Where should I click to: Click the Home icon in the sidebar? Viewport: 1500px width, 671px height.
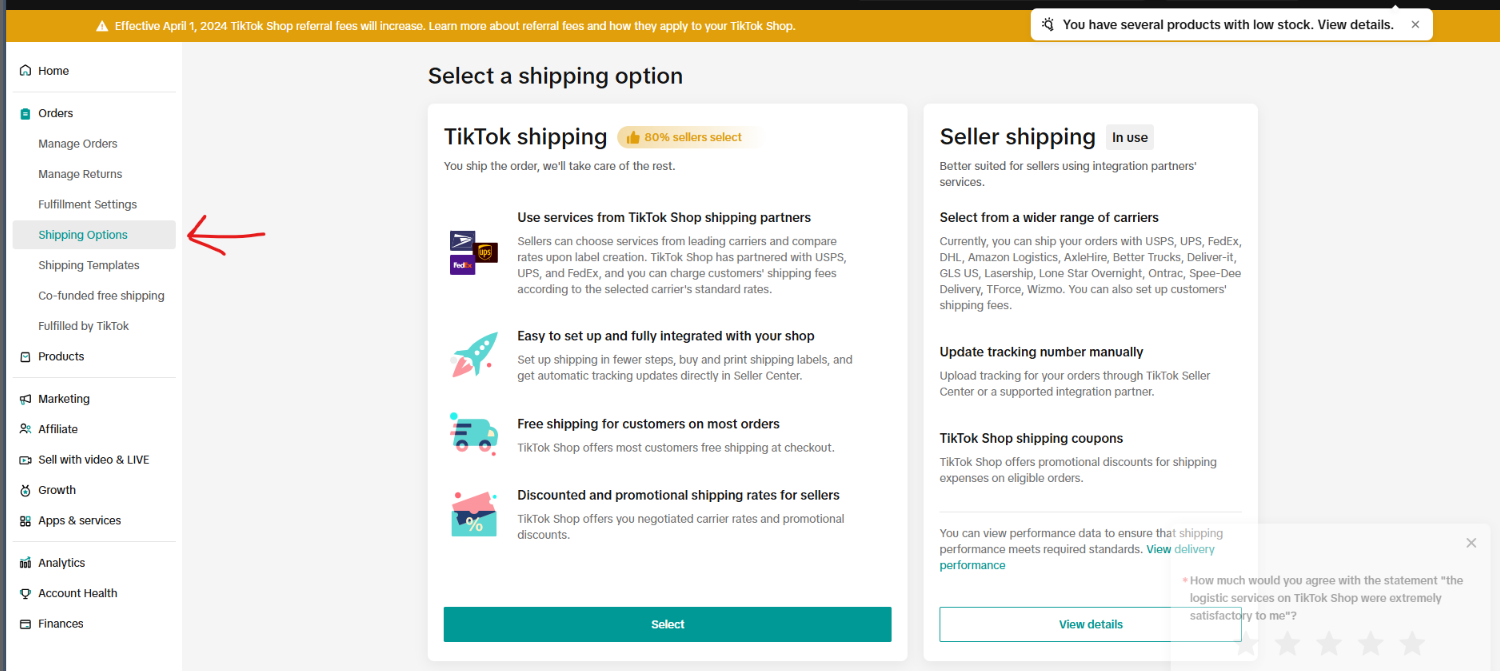tap(23, 70)
